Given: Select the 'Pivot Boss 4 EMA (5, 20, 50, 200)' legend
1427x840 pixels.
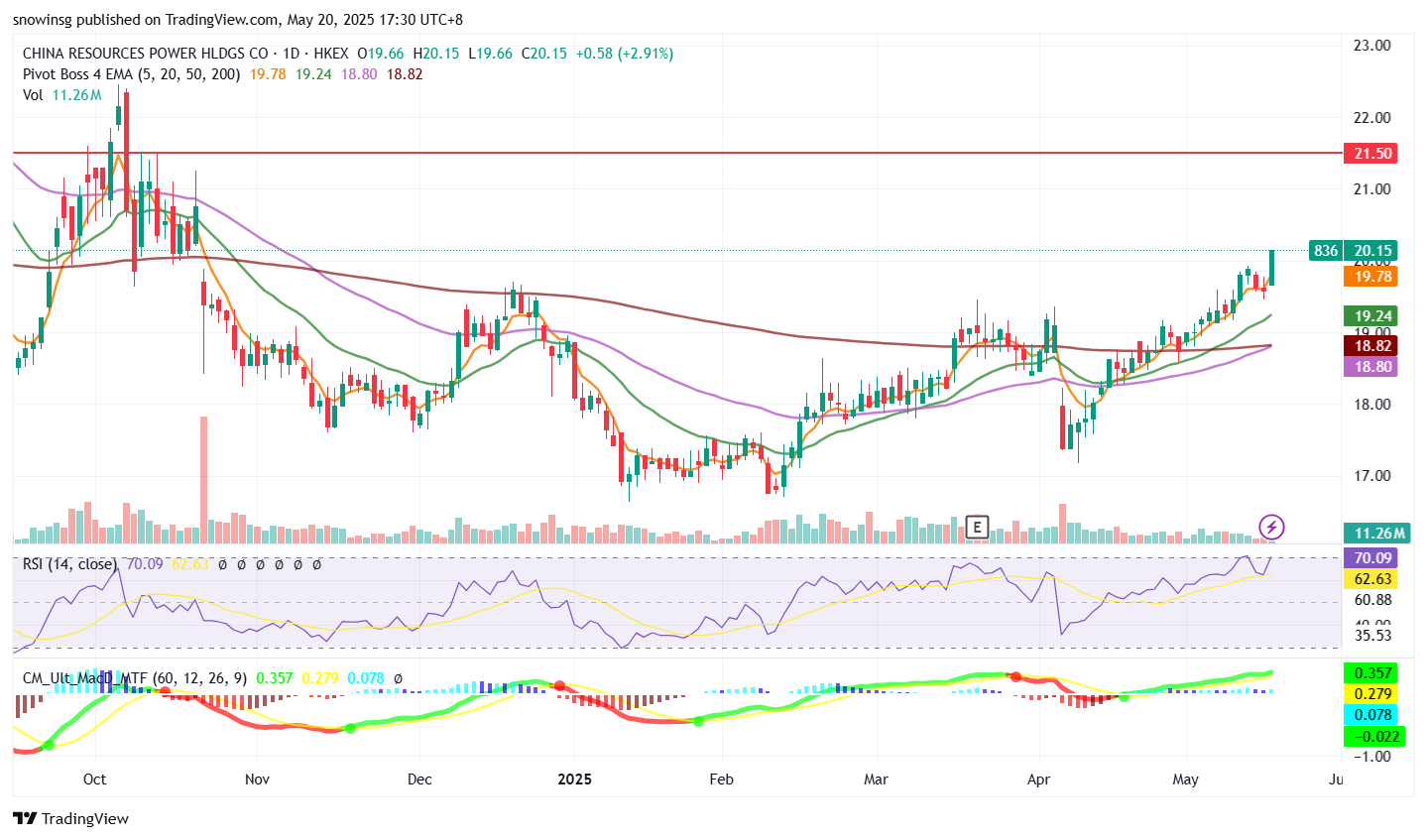Looking at the screenshot, I should click(131, 74).
